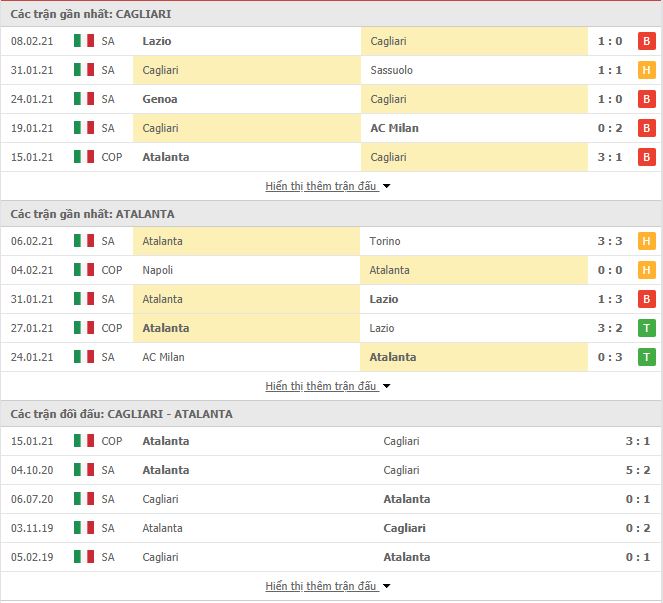Expand more Cagliari recent matches
Image resolution: width=663 pixels, height=603 pixels.
pyautogui.click(x=328, y=186)
